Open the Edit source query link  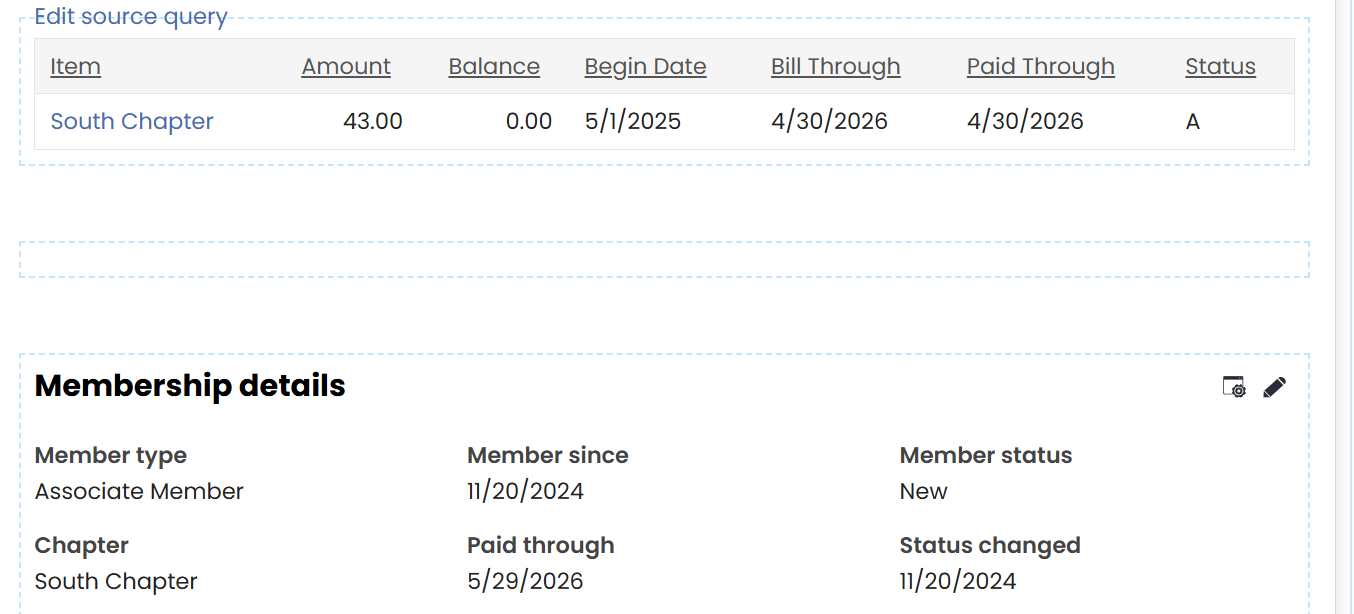[x=131, y=17]
